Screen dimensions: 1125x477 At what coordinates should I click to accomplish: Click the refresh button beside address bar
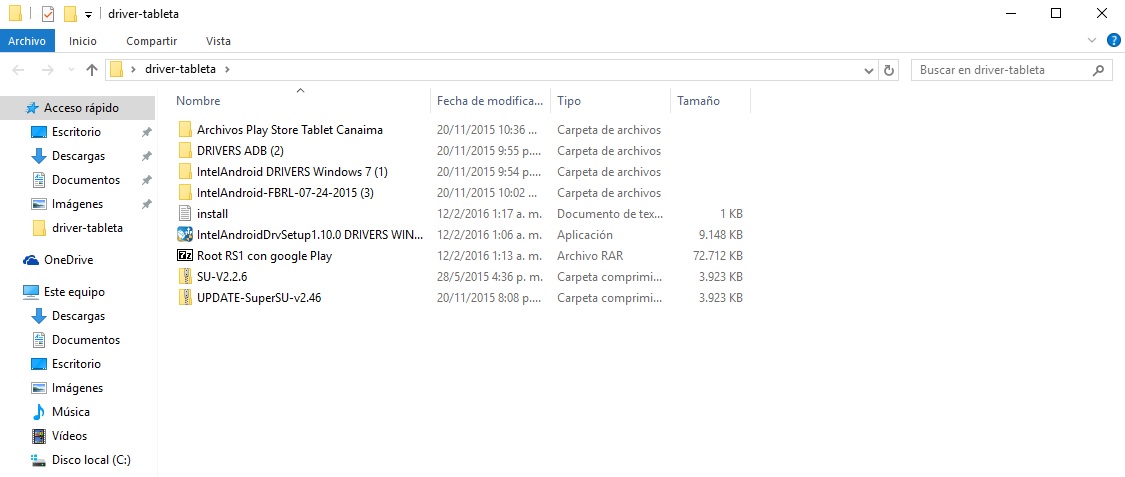tap(890, 70)
